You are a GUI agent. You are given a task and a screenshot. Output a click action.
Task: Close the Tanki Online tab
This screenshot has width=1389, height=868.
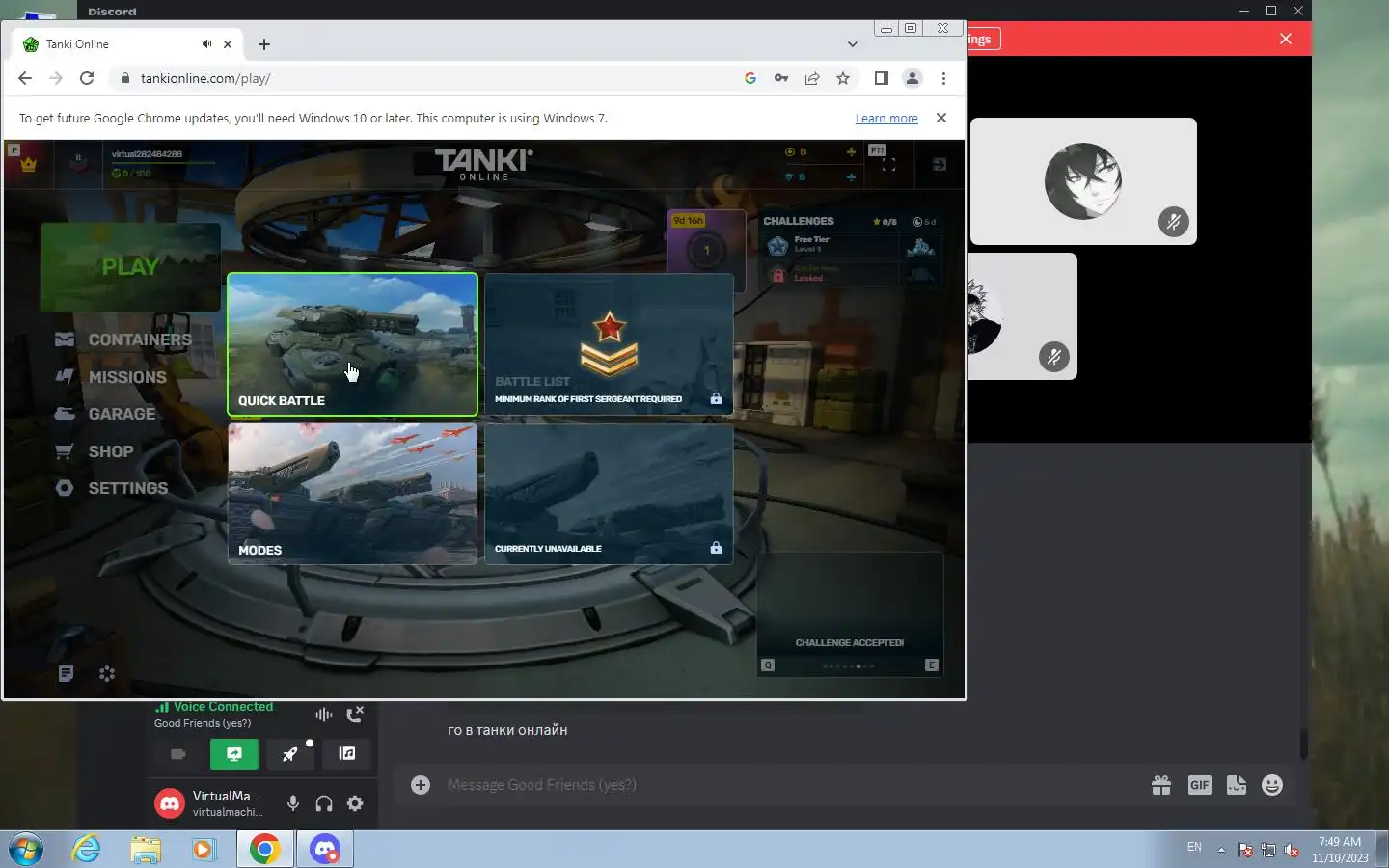click(x=228, y=44)
